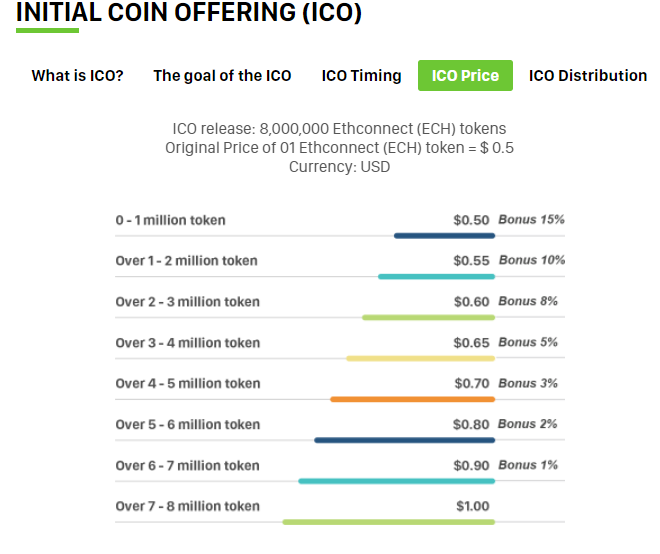Click the Over 6 - 7 million token label
This screenshot has height=554, width=660.
[x=187, y=466]
